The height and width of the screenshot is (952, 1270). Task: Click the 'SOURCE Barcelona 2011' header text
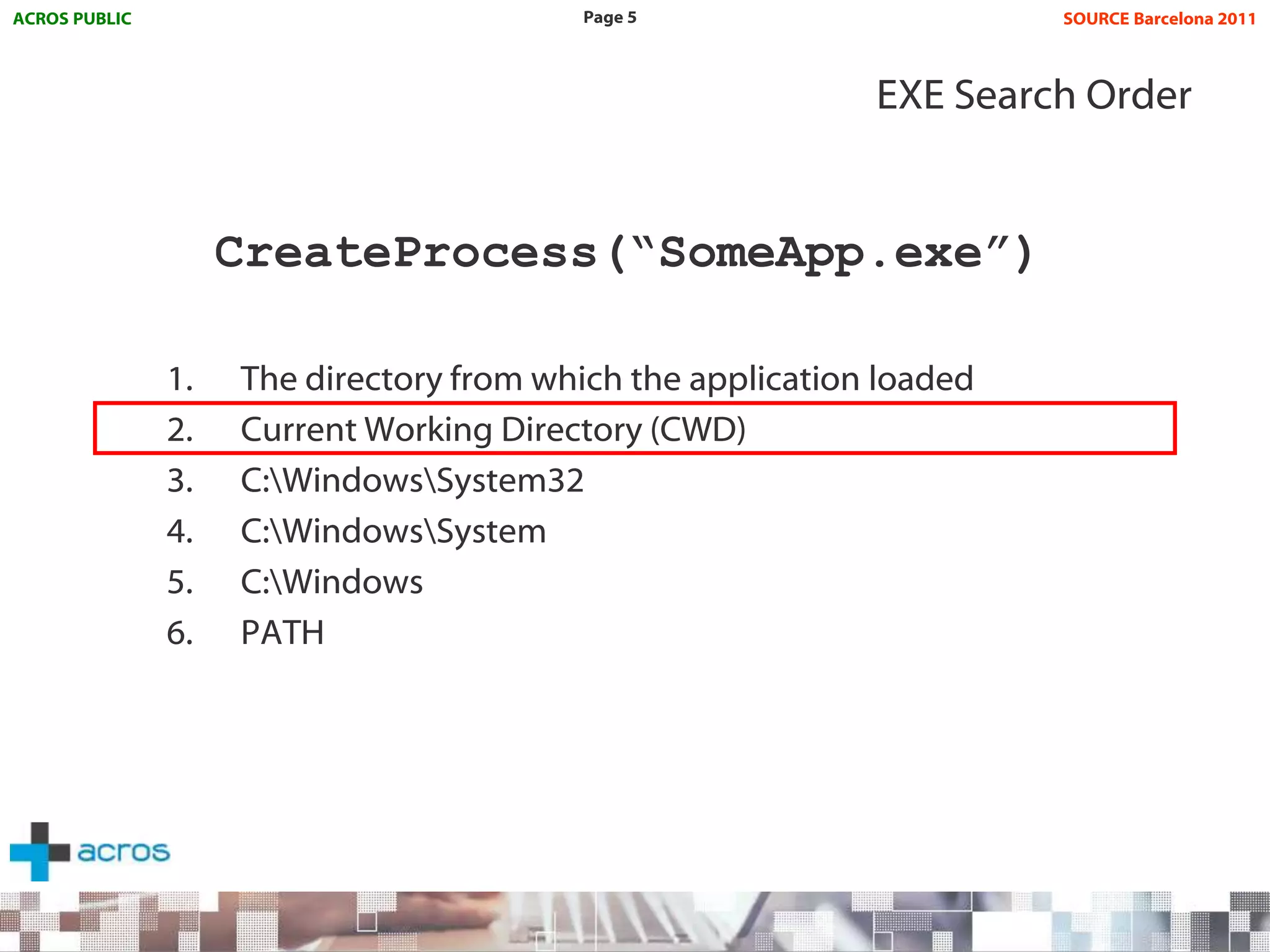point(1159,19)
